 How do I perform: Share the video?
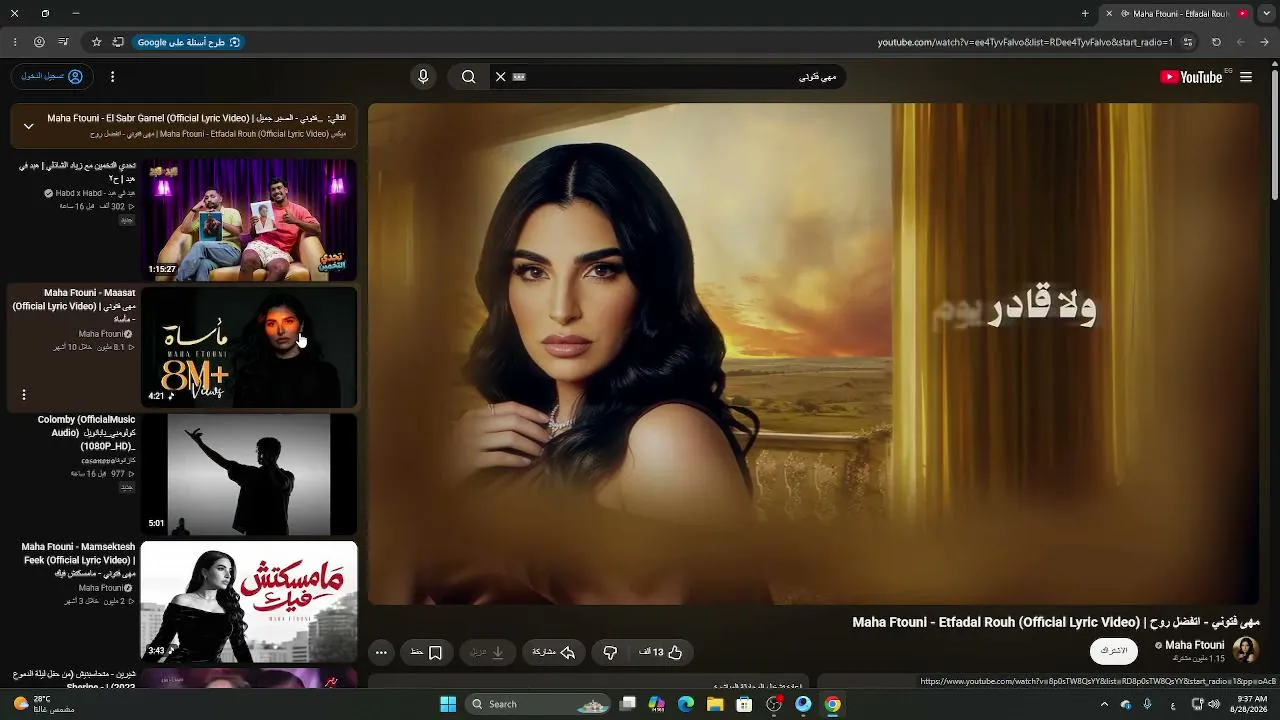[553, 652]
